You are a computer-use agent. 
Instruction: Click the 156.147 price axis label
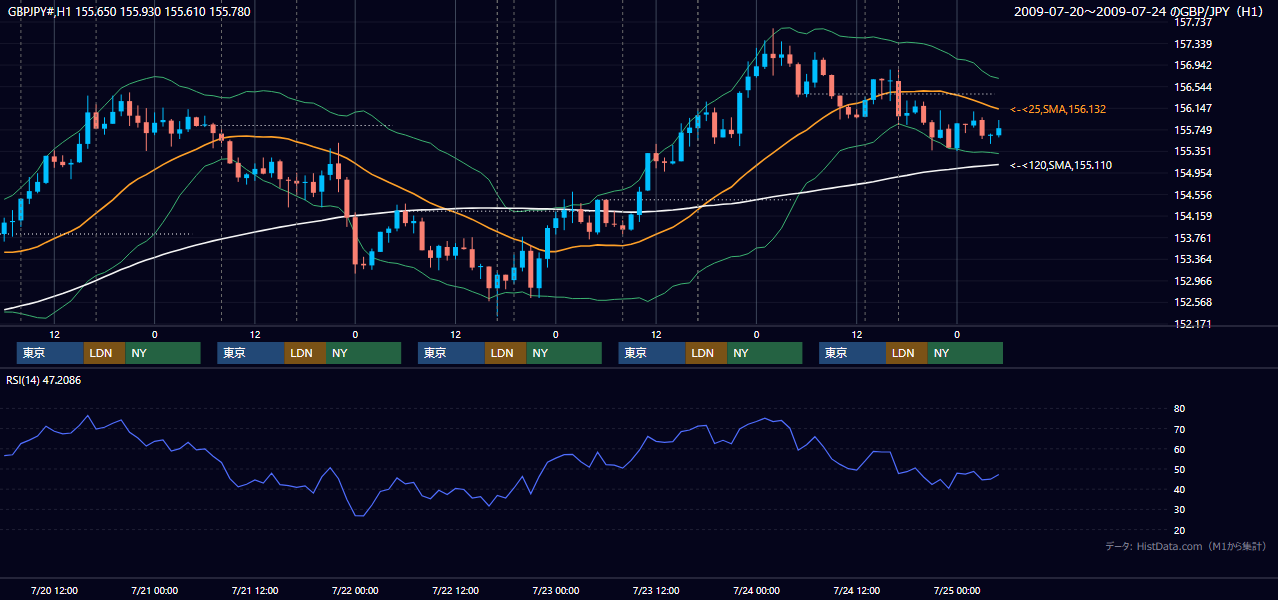point(1193,108)
